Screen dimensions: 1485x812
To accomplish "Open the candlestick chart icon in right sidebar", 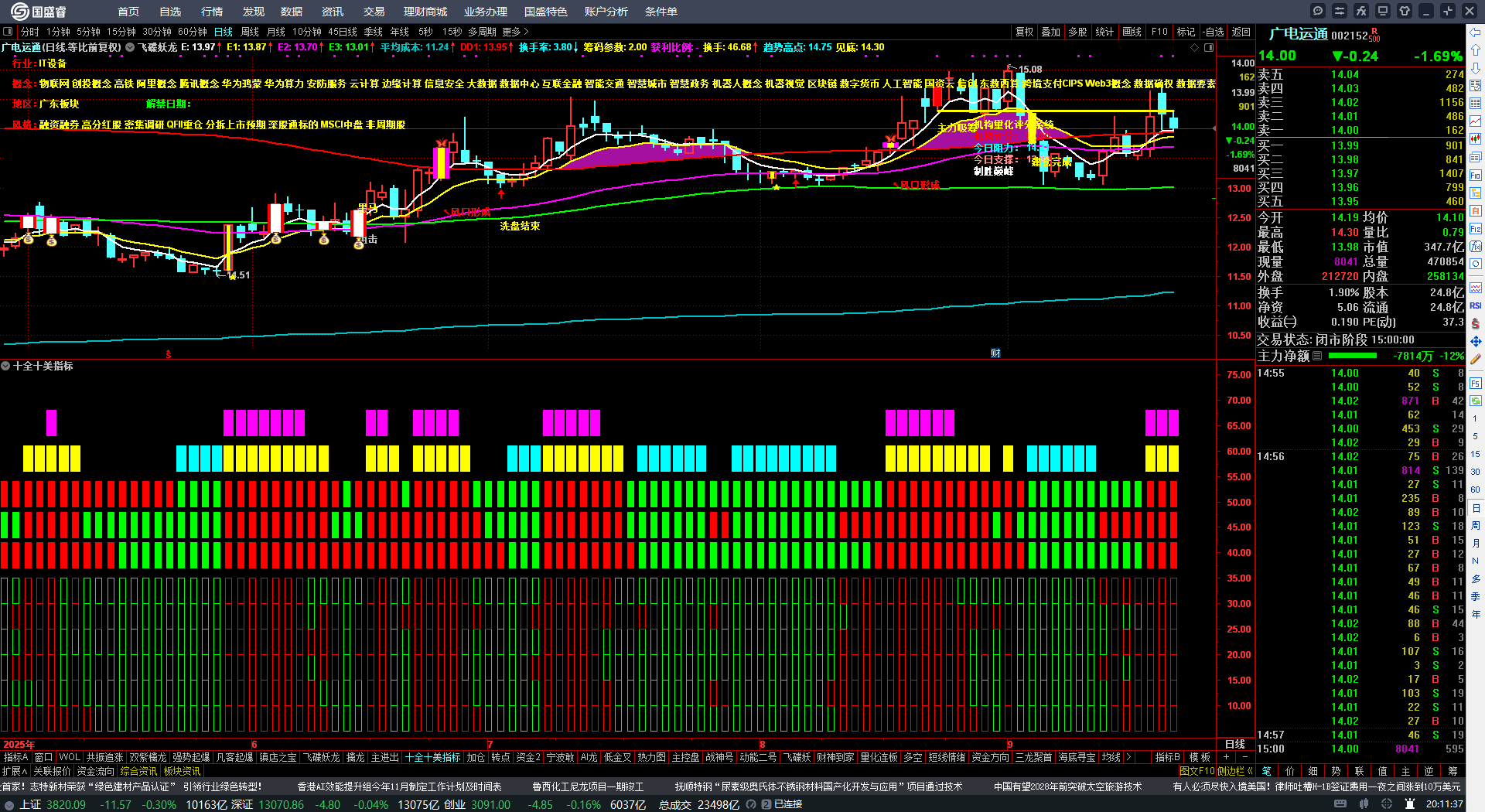I will (1476, 139).
